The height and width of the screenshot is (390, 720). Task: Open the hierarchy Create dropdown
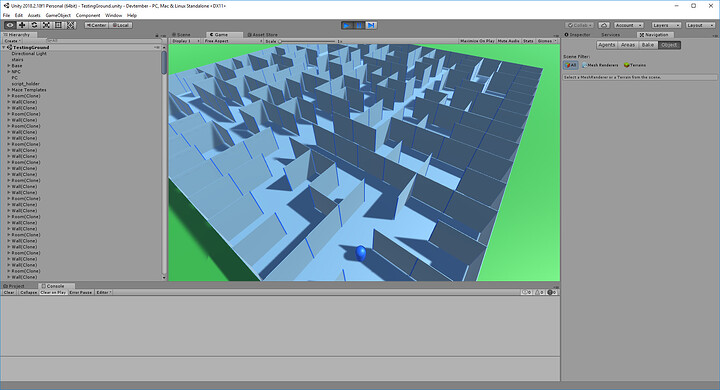(12, 41)
